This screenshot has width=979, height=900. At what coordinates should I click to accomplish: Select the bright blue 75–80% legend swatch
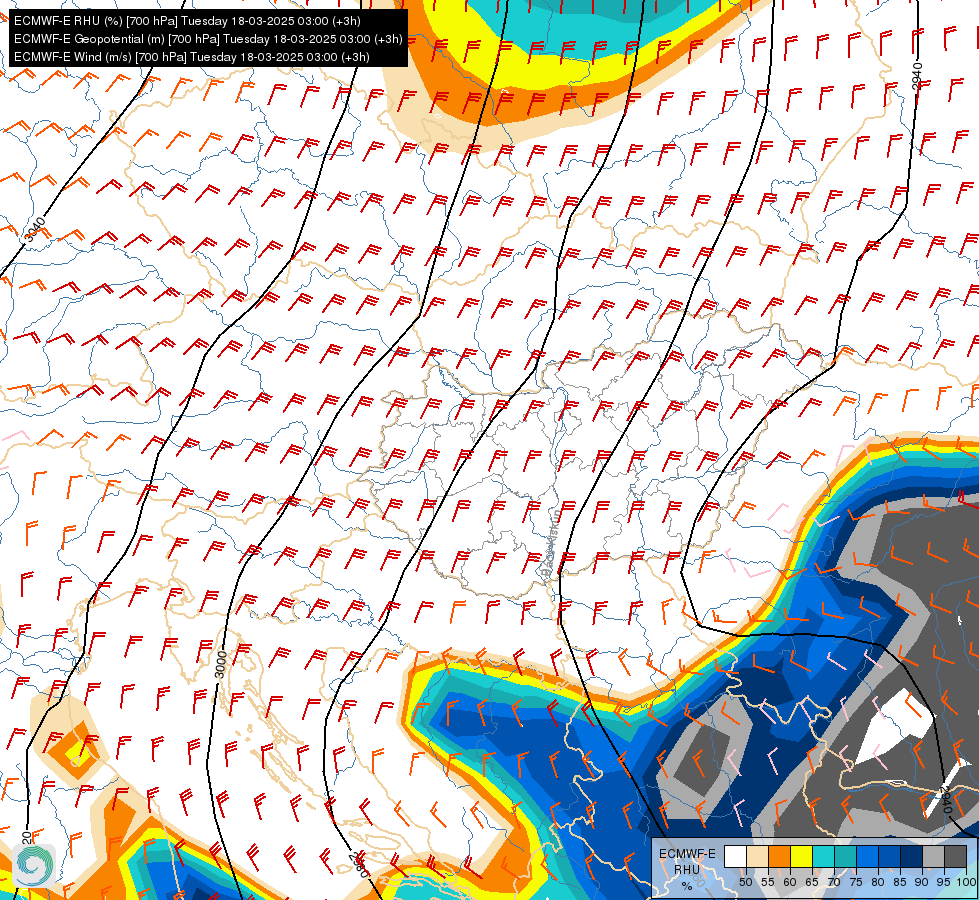pyautogui.click(x=868, y=856)
